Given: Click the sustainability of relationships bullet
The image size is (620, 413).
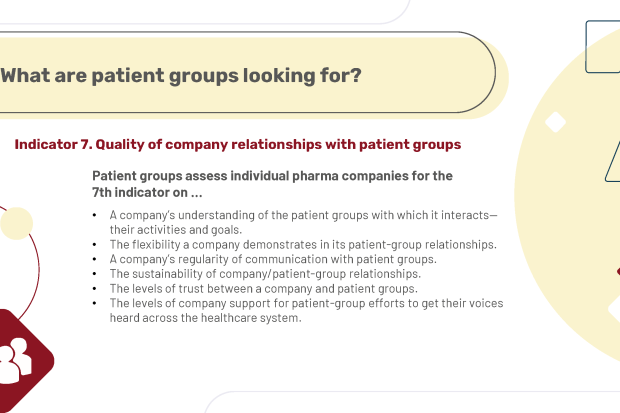Looking at the screenshot, I should [265, 274].
